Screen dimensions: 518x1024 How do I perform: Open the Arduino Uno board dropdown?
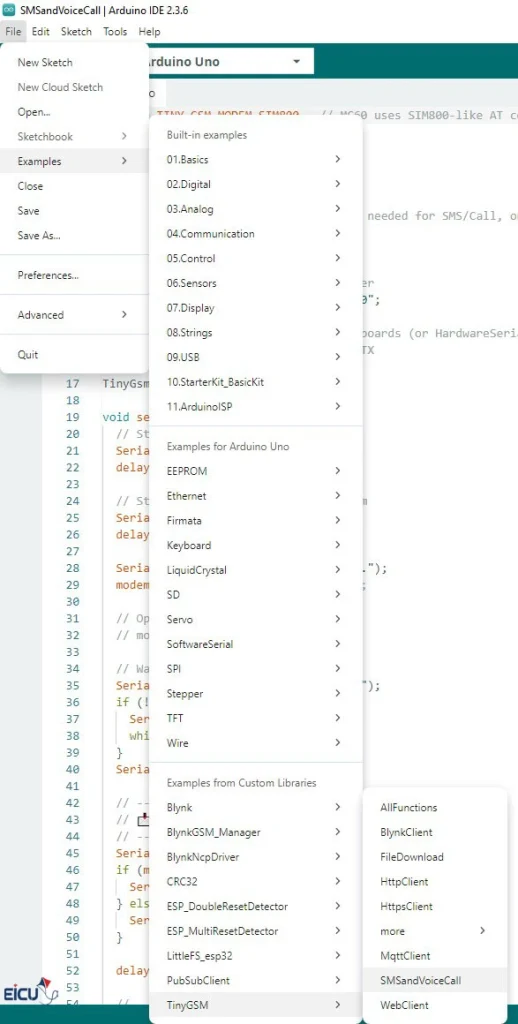pos(229,62)
